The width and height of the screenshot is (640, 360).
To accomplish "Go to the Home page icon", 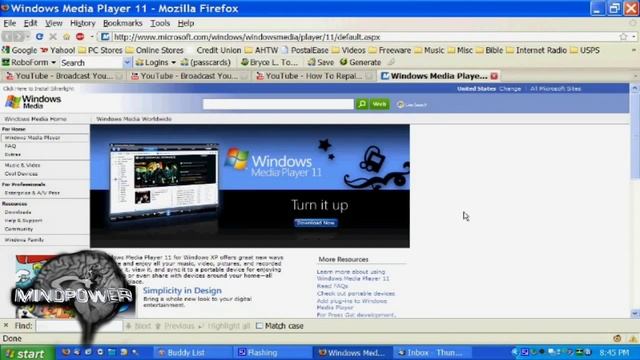I will 67,37.
